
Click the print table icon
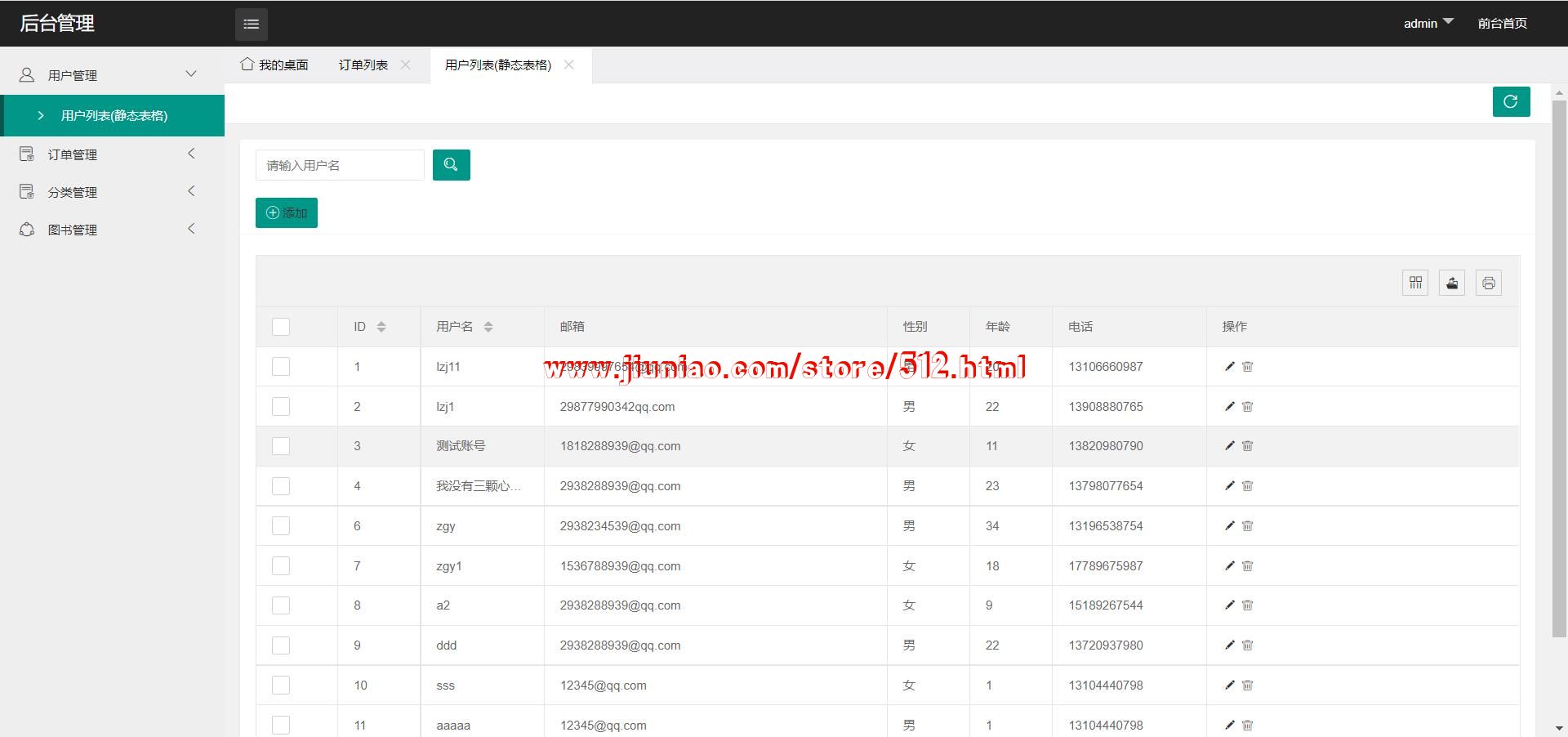[1488, 283]
